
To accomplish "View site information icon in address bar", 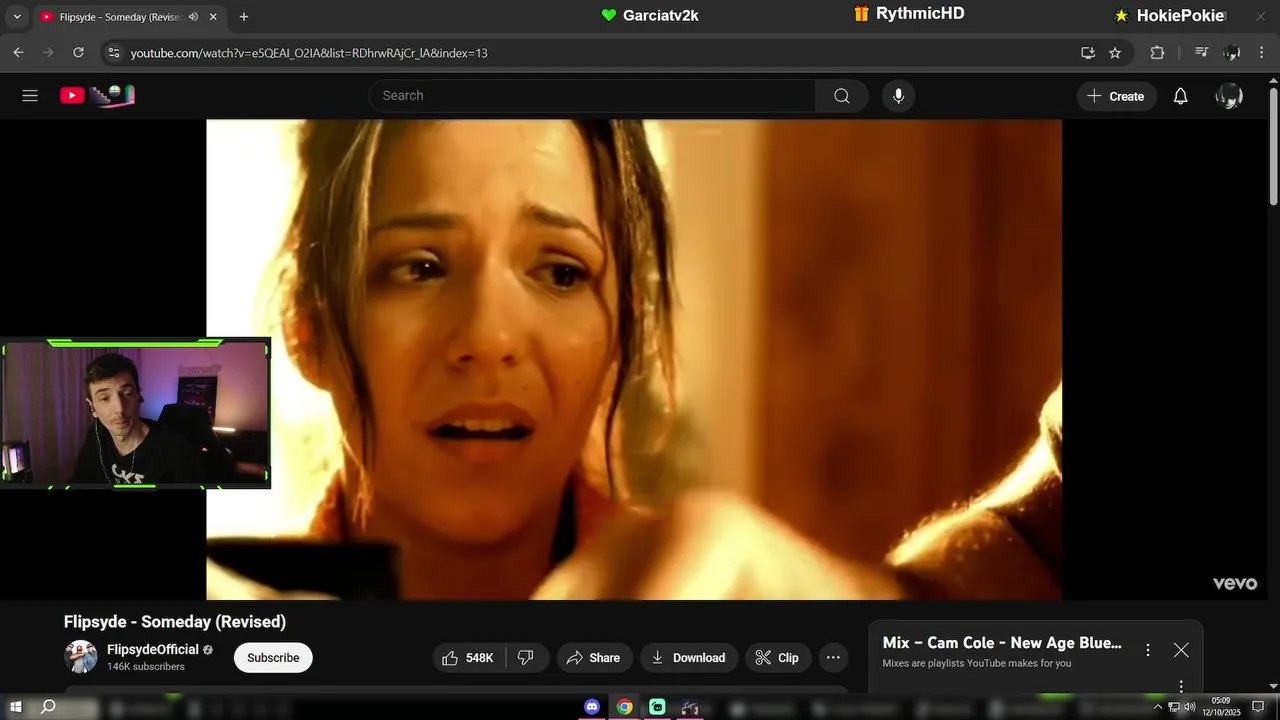I will pyautogui.click(x=114, y=53).
